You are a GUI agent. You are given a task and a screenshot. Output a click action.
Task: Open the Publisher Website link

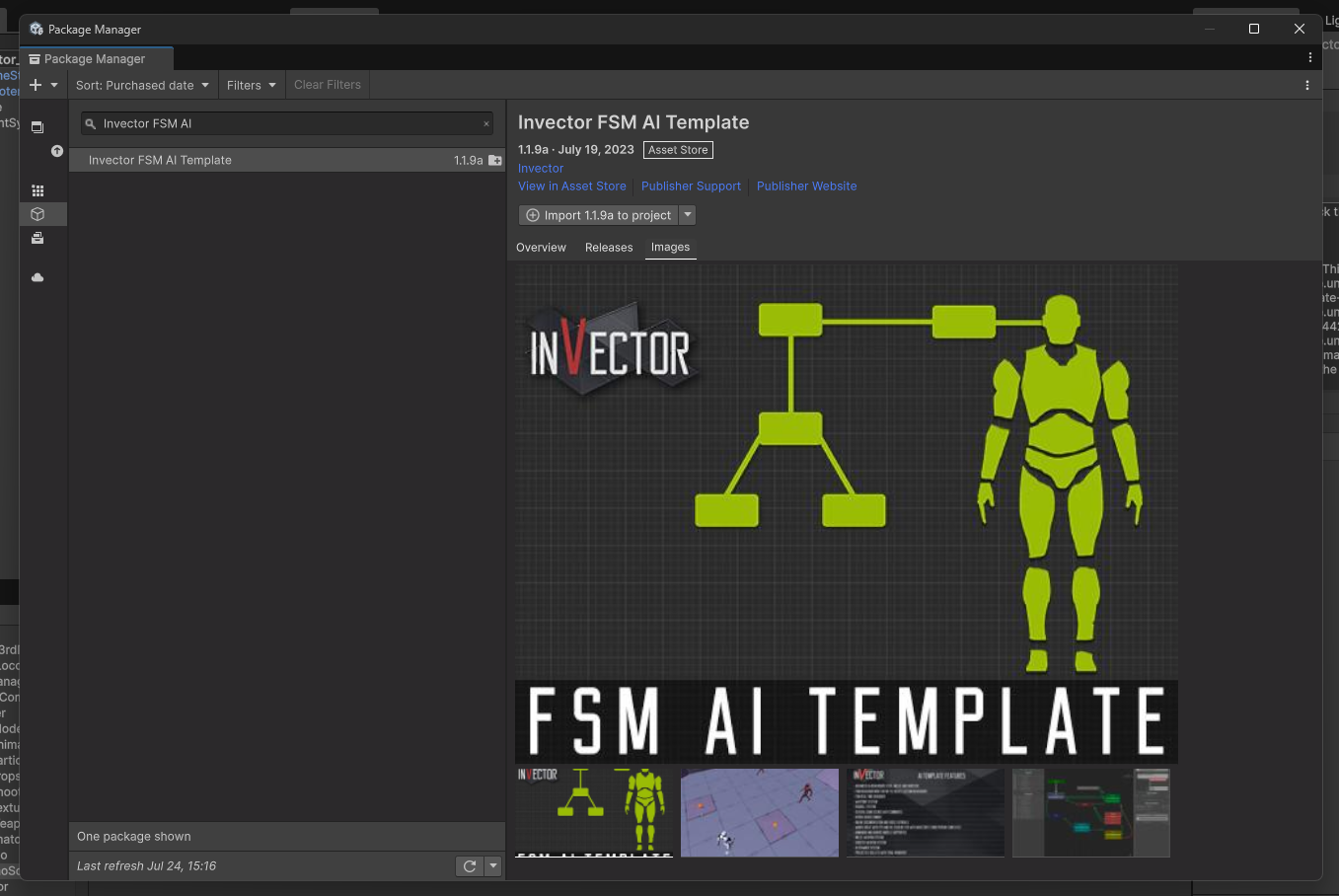click(x=806, y=187)
